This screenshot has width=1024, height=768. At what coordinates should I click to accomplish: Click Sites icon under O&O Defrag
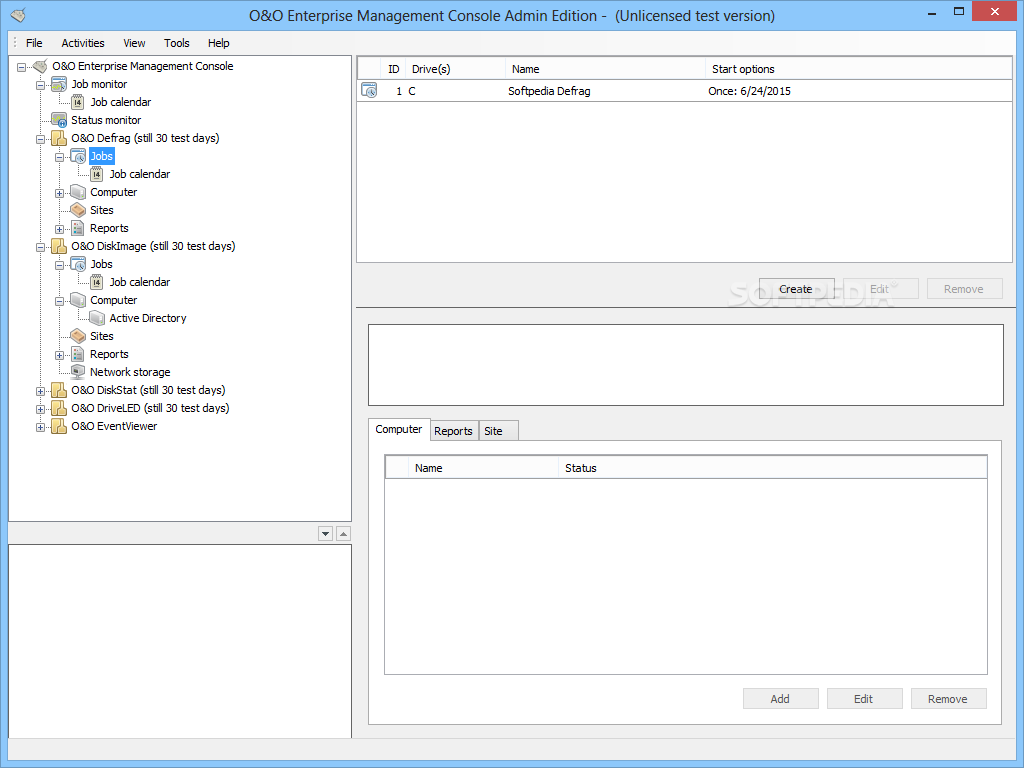pos(78,210)
